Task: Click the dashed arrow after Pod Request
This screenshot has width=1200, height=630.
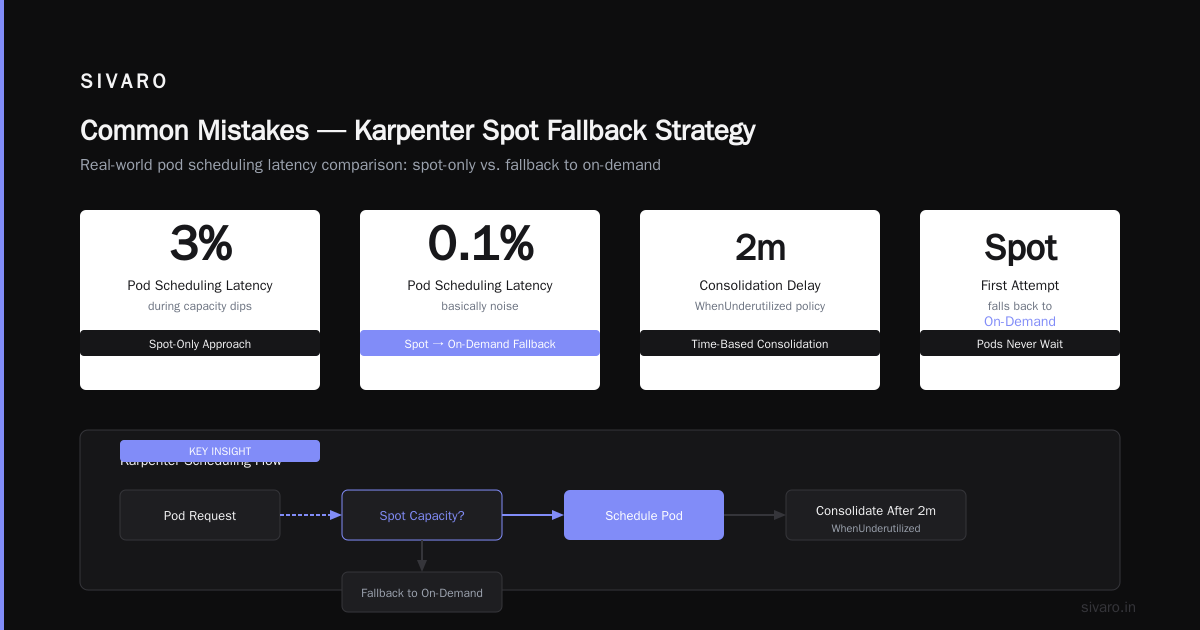Action: [x=311, y=515]
